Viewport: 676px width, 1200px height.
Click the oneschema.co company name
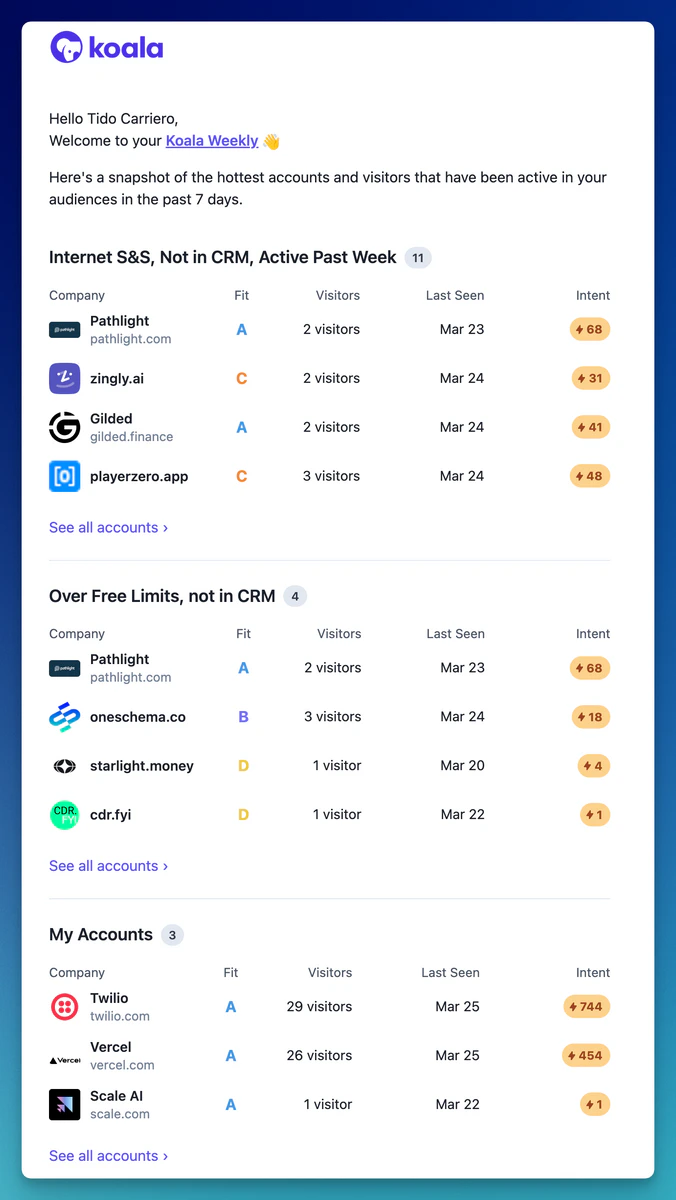138,717
